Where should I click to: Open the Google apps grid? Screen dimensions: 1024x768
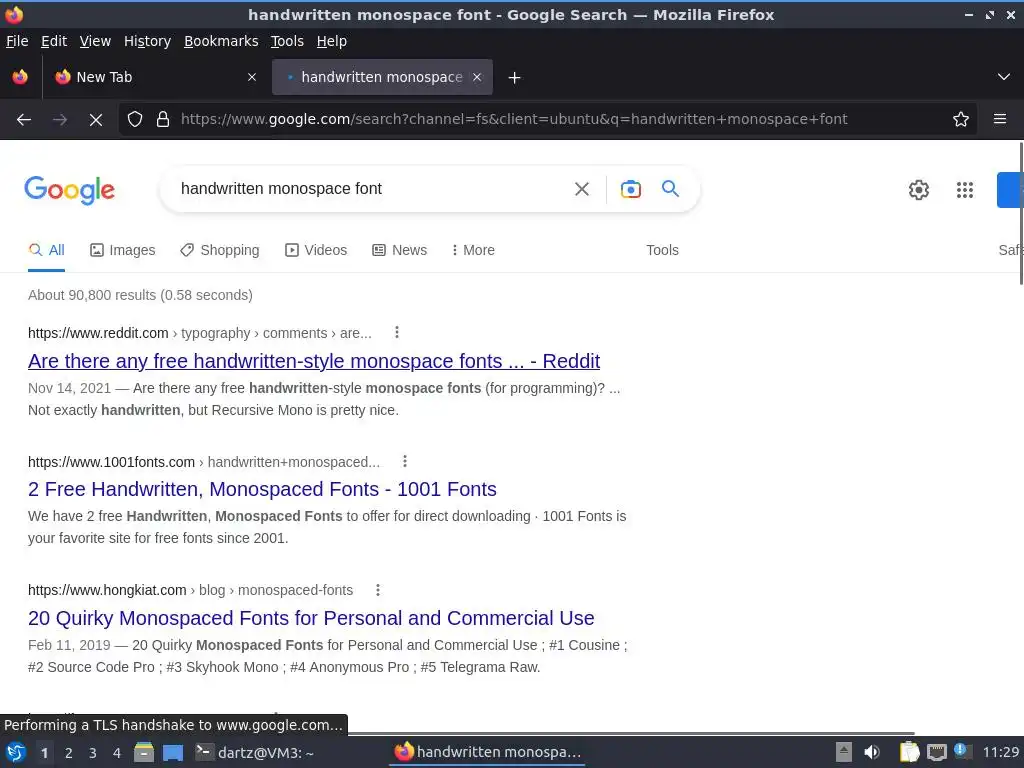[x=965, y=190]
